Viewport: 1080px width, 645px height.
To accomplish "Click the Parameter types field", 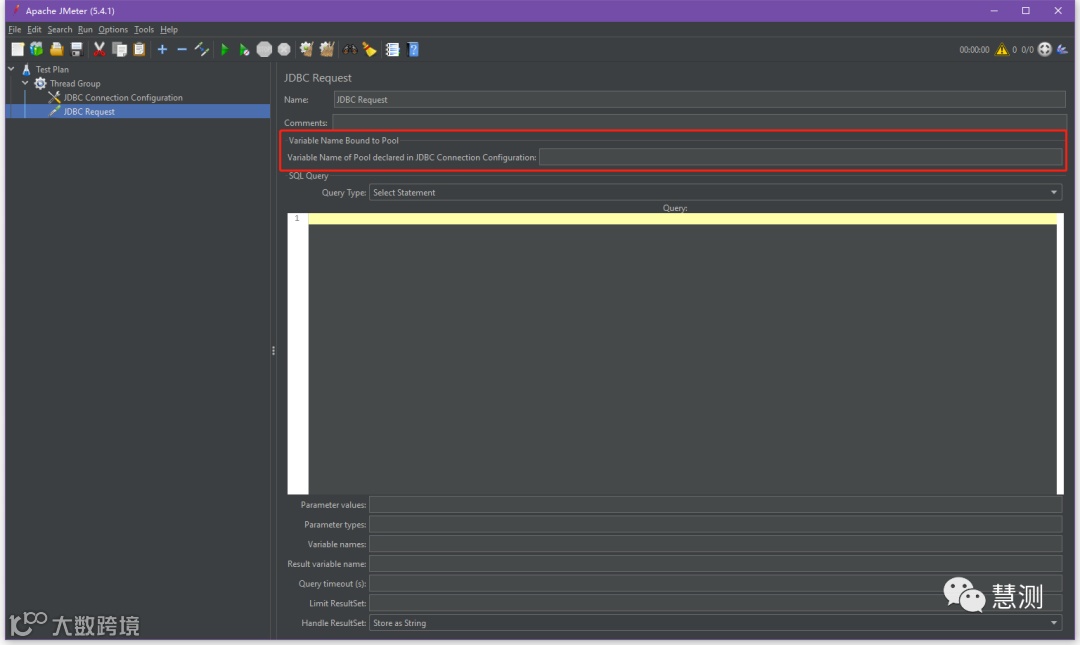I will tap(715, 524).
